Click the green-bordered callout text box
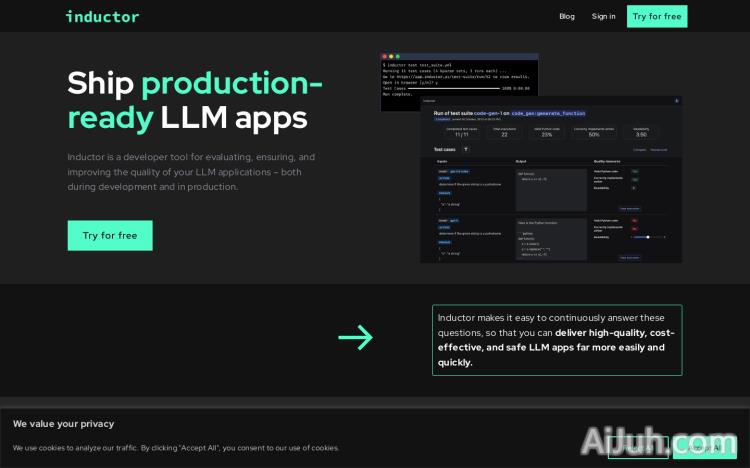Screen dimensions: 750x468 [x=557, y=340]
